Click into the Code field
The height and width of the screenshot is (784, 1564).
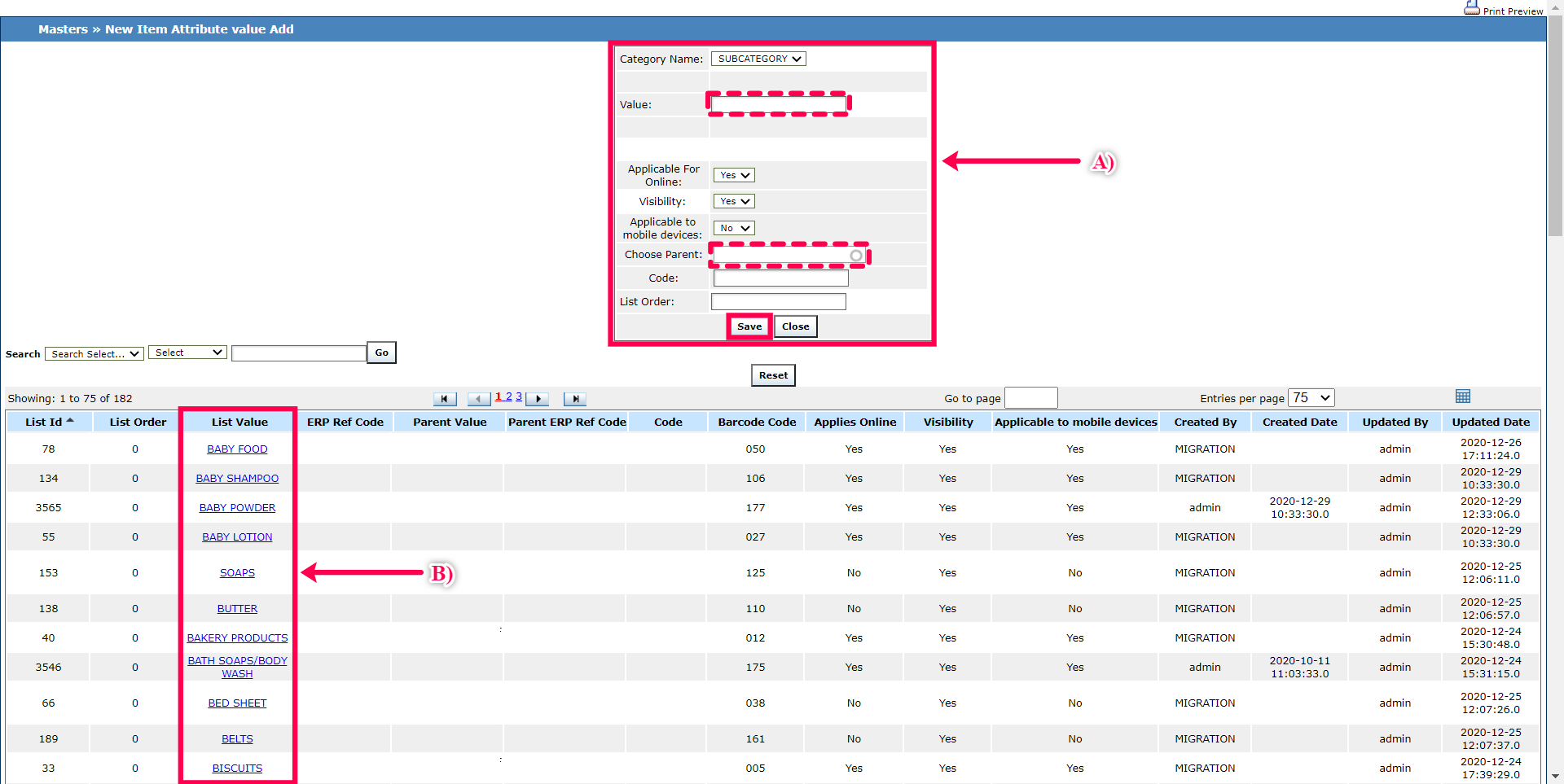781,278
